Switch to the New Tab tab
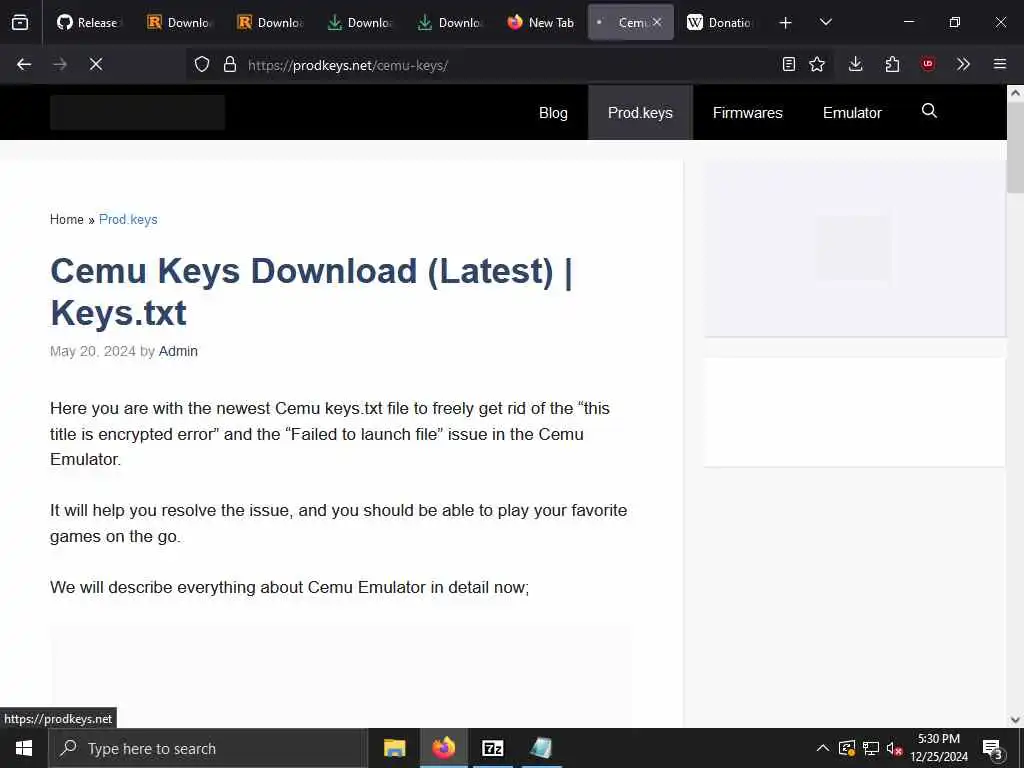This screenshot has height=768, width=1024. [x=541, y=22]
